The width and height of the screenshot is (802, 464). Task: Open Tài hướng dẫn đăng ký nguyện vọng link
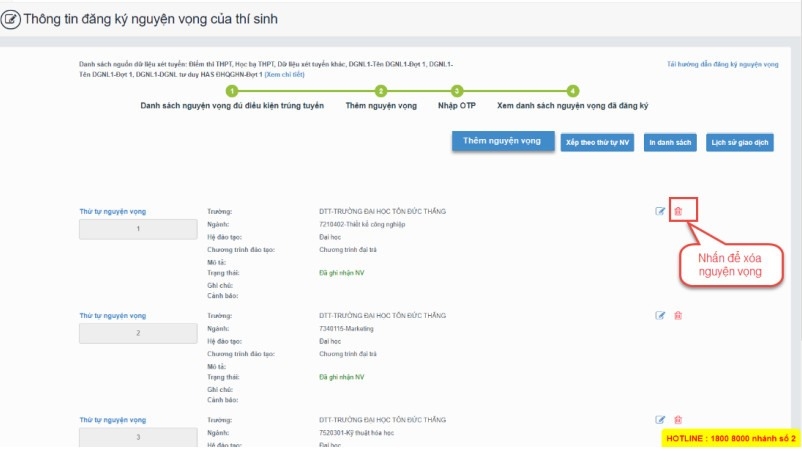(722, 64)
